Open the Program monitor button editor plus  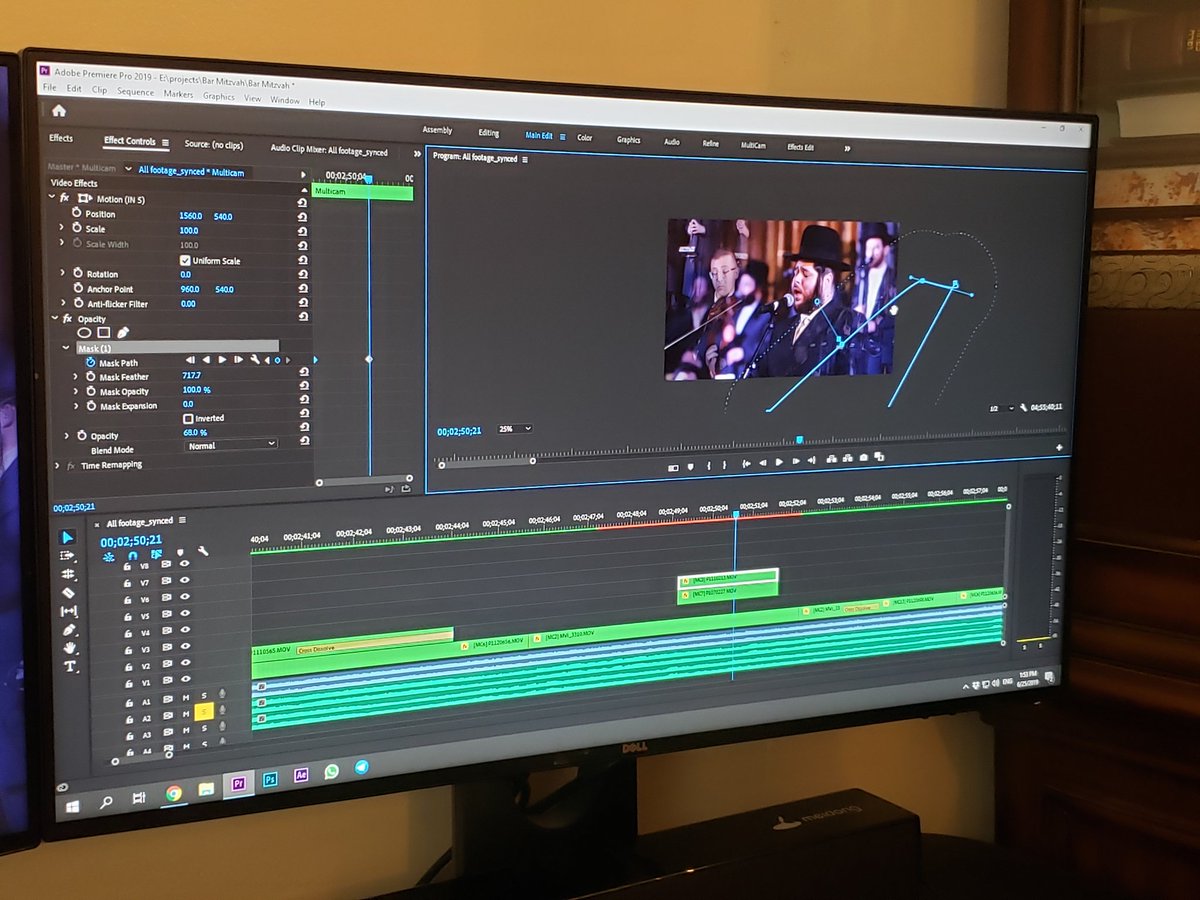pyautogui.click(x=1059, y=447)
